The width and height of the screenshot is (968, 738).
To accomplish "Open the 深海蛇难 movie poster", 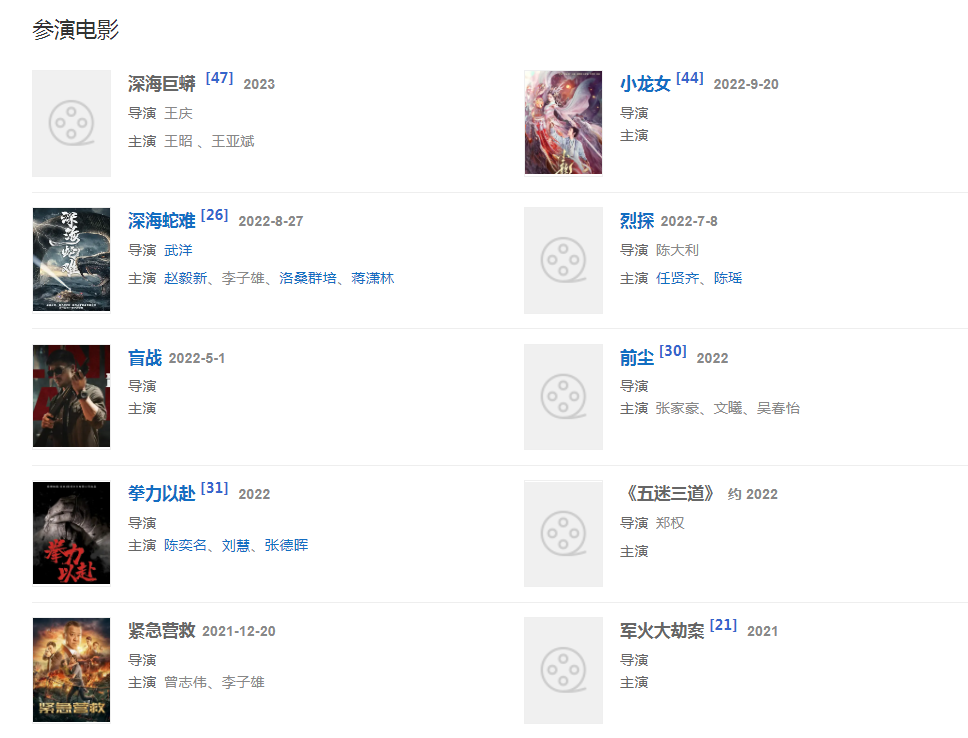I will (x=71, y=260).
